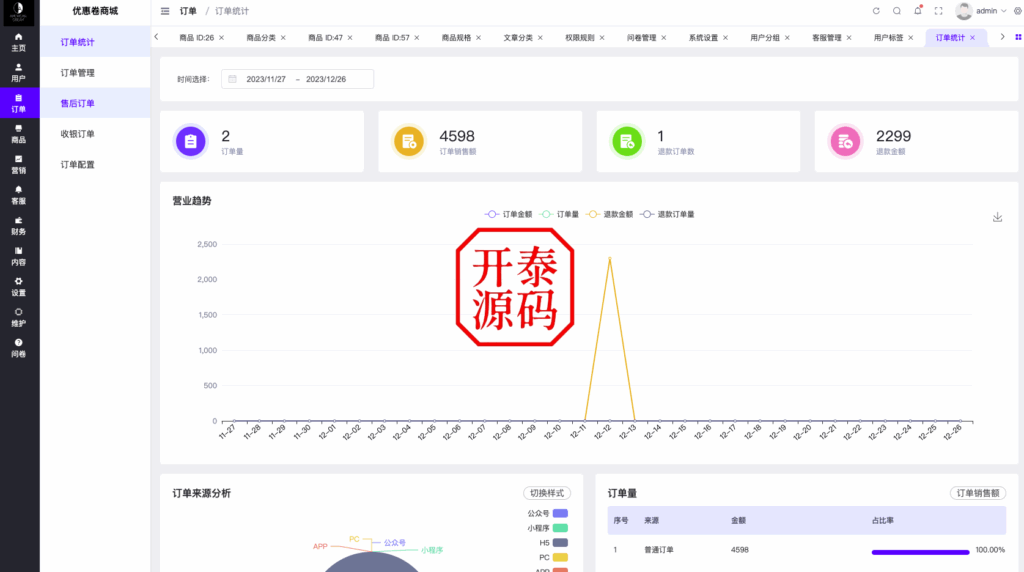
Task: Open the 财务 finance sidebar icon
Action: tap(18, 226)
